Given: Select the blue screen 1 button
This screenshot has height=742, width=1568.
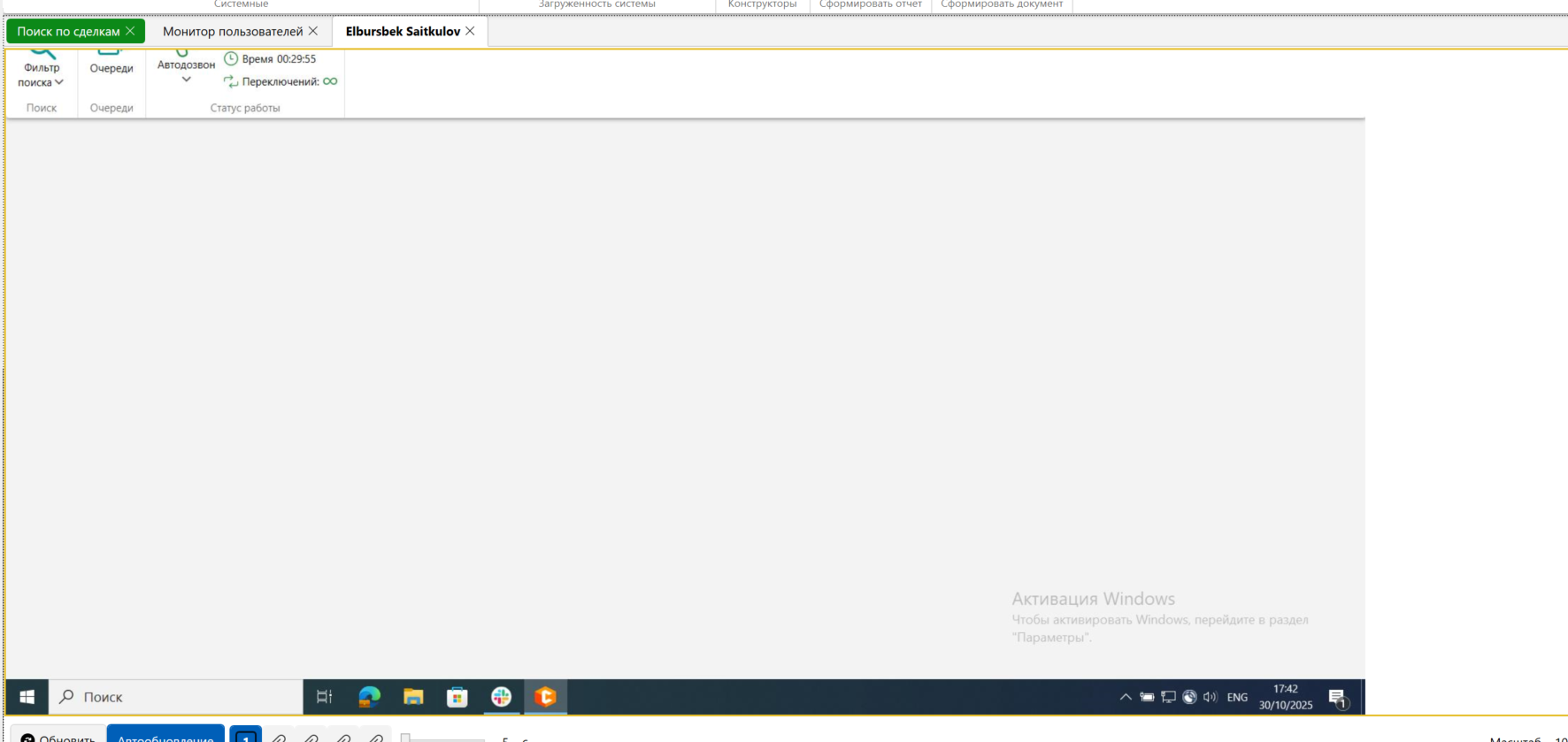Looking at the screenshot, I should tap(246, 736).
